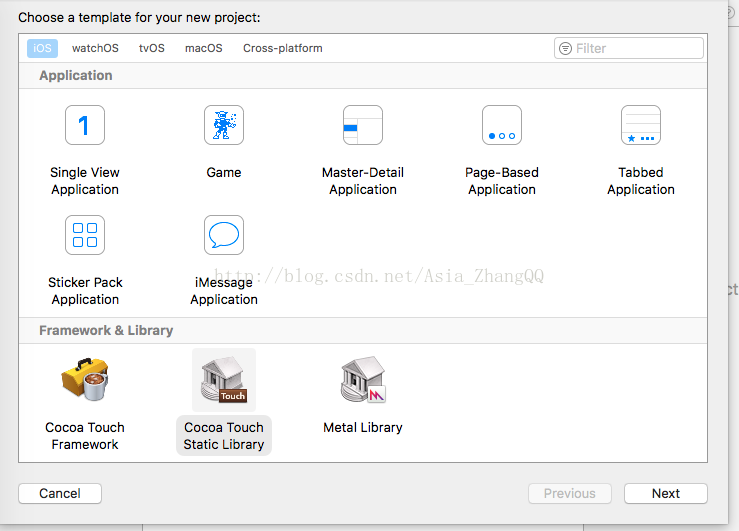Click the Previous button
Viewport: 739px width, 531px height.
coord(570,493)
